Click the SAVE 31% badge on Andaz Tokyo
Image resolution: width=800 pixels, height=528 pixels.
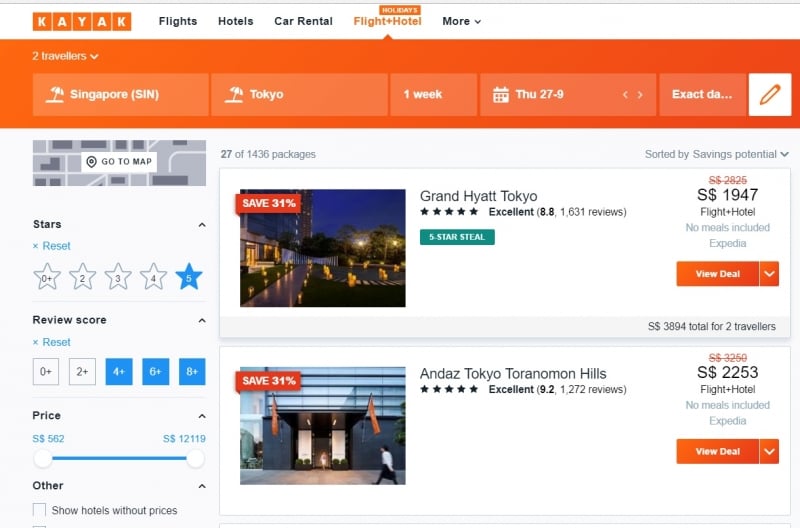268,381
